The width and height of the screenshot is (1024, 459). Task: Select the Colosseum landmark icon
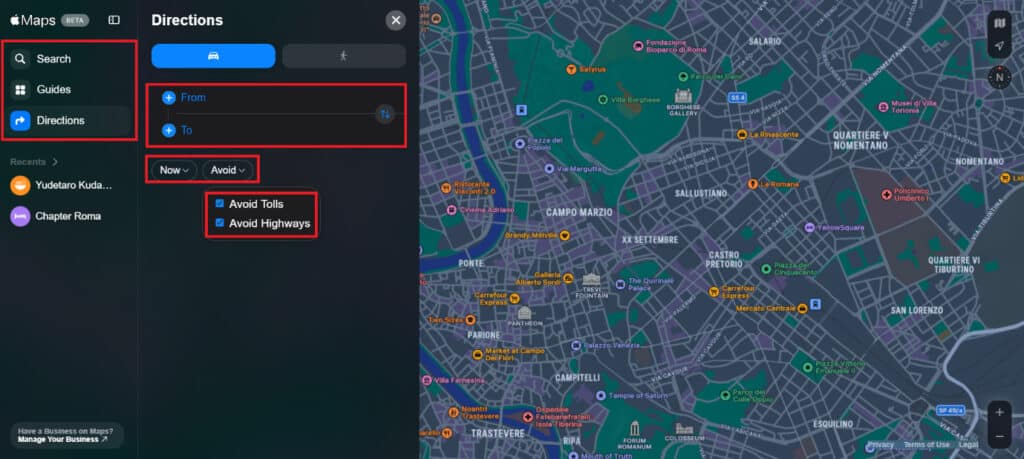[x=683, y=429]
